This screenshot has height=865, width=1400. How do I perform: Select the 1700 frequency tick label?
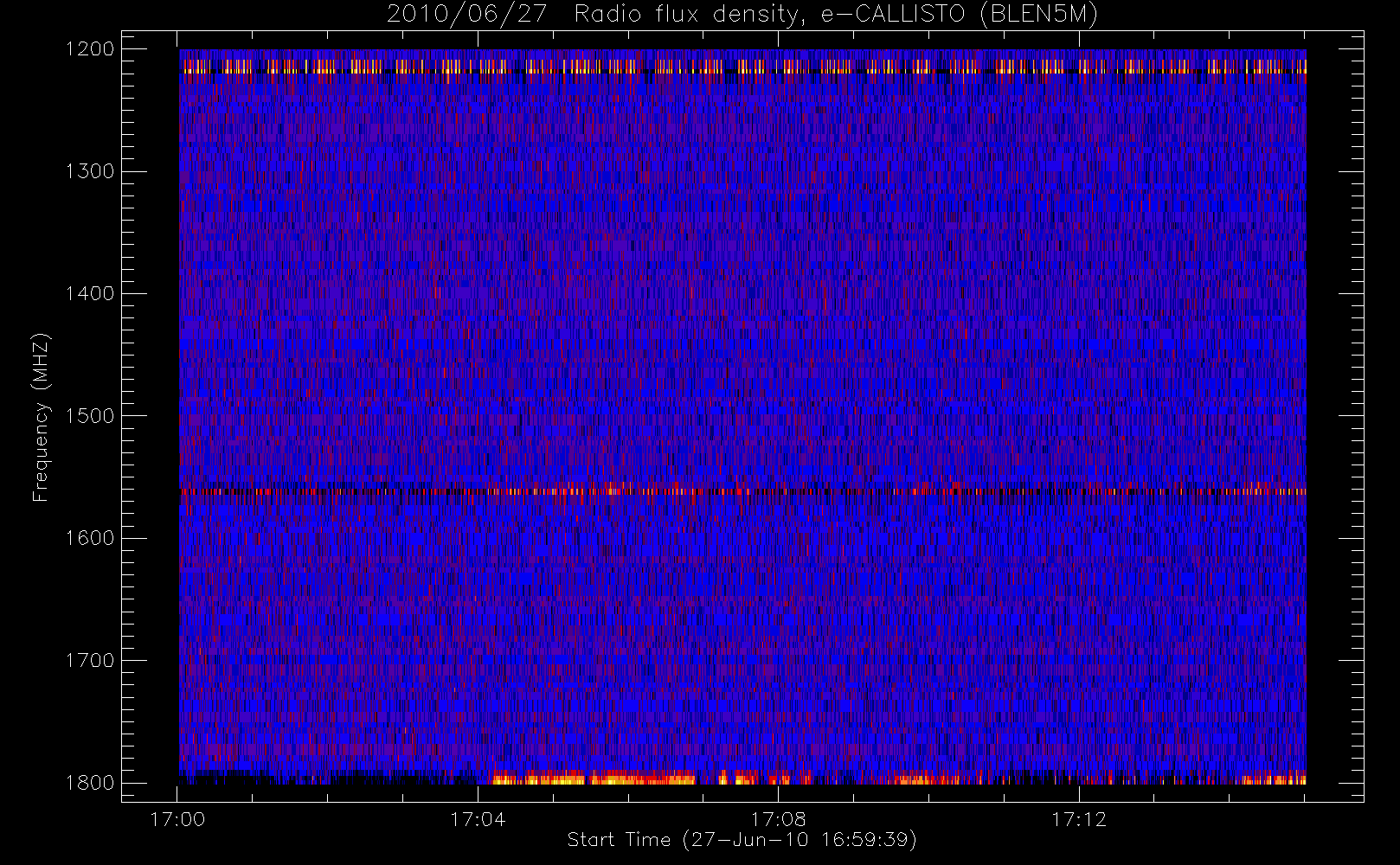[x=90, y=661]
